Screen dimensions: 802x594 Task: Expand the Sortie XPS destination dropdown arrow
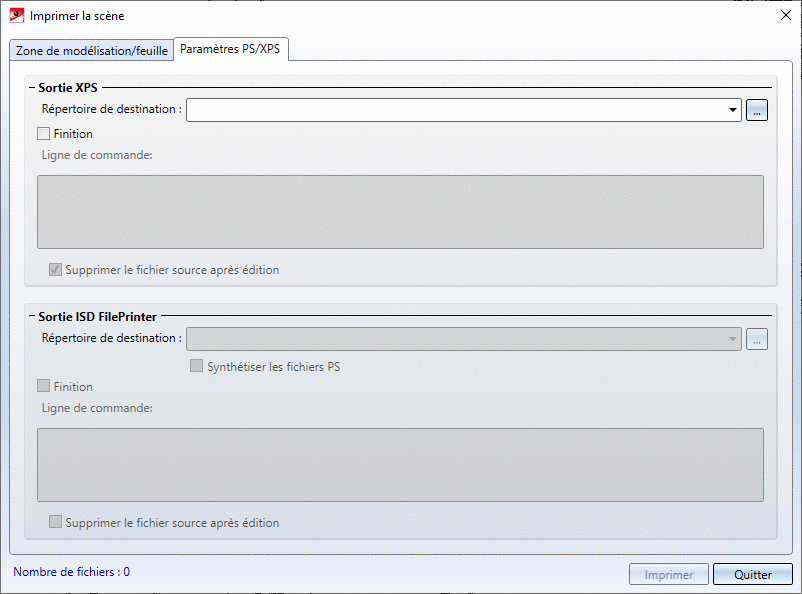pos(734,111)
